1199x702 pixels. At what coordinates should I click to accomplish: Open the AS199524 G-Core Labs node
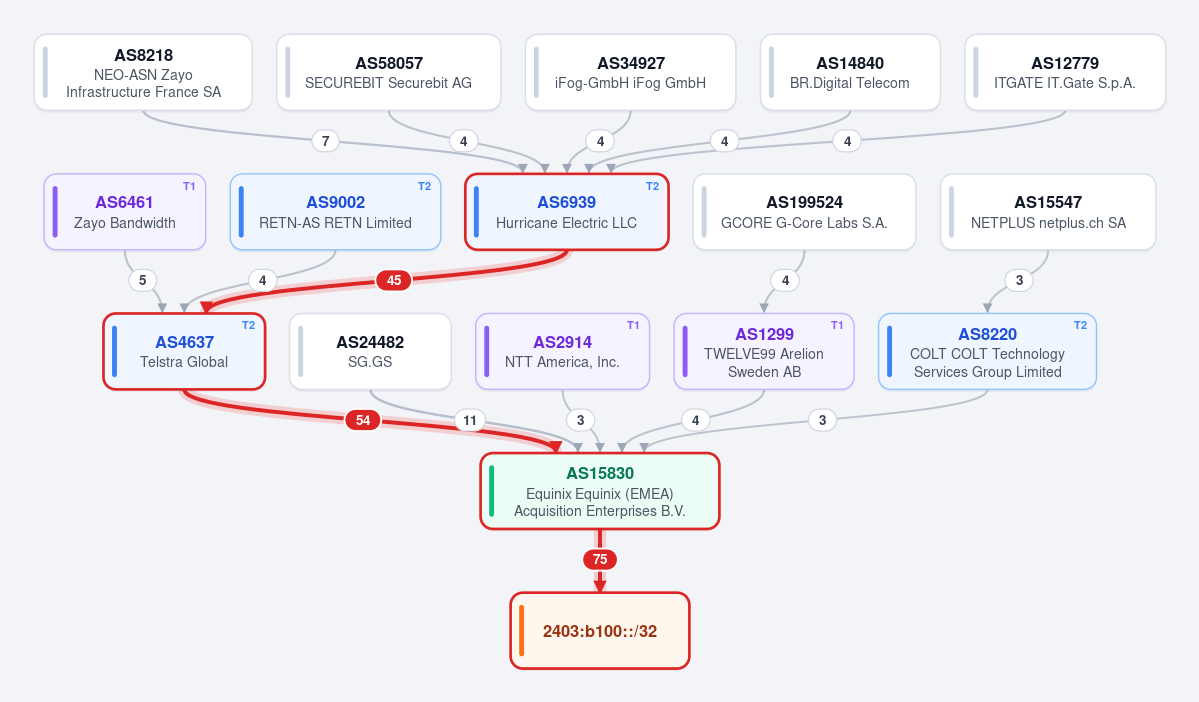tap(804, 212)
